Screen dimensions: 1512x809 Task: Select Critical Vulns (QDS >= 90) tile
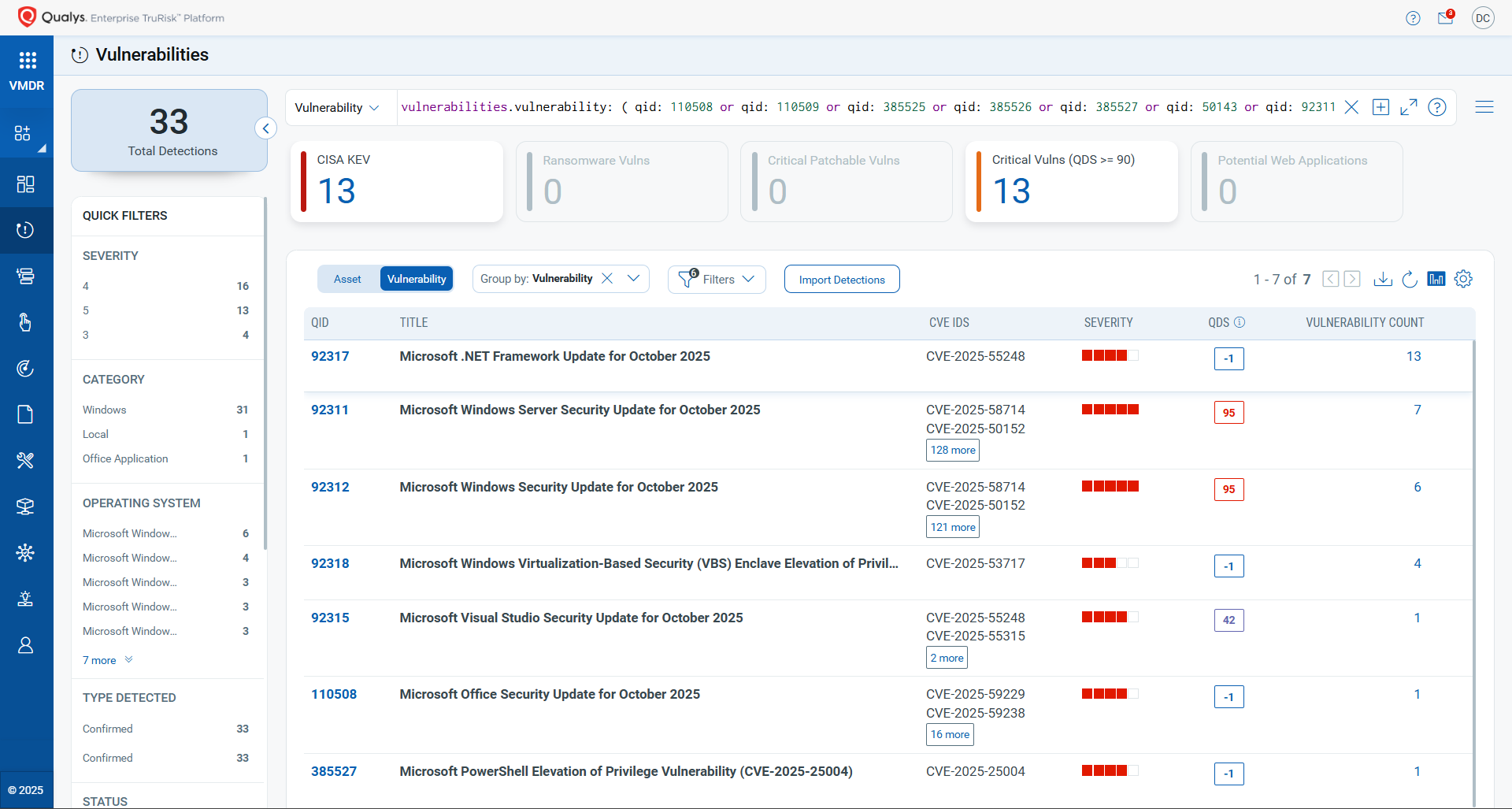pyautogui.click(x=1071, y=182)
